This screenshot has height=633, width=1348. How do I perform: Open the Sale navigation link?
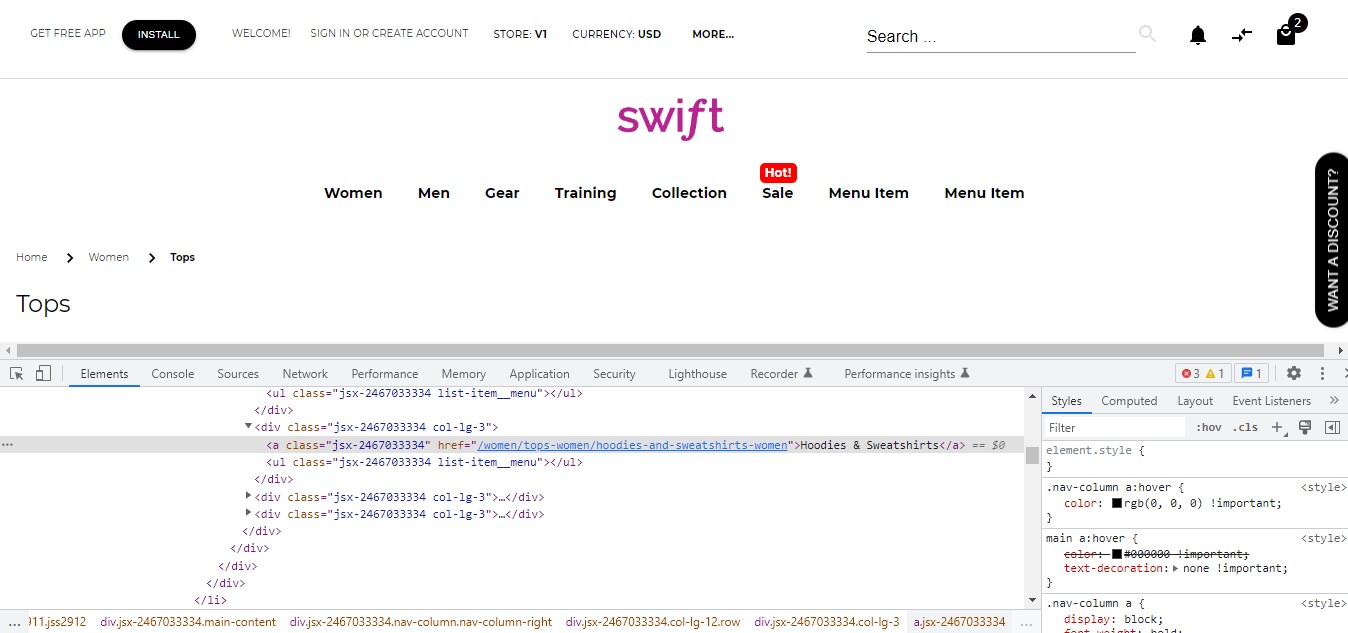777,193
